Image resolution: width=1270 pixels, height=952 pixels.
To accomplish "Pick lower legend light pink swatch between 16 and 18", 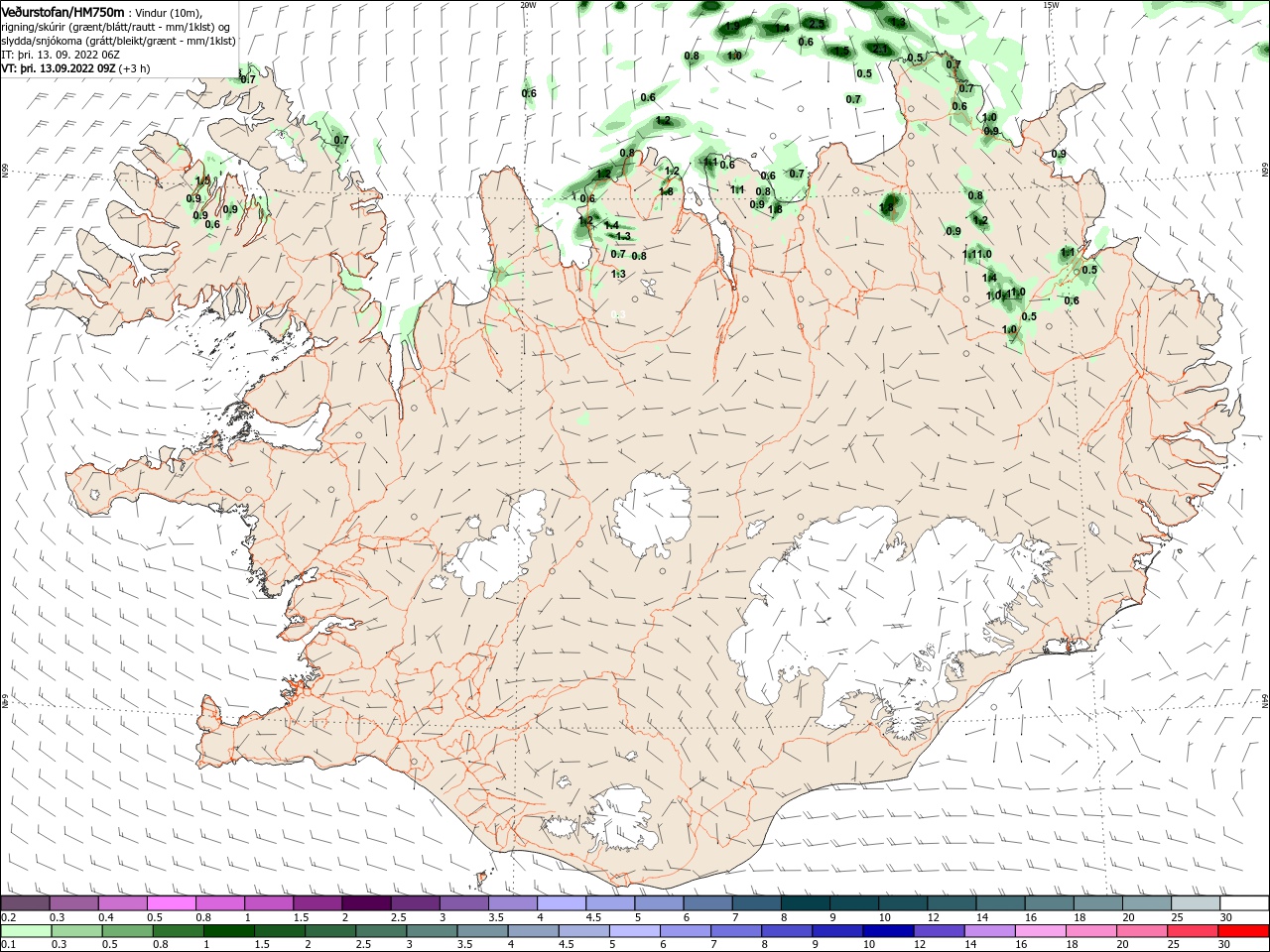I will 1042,931.
